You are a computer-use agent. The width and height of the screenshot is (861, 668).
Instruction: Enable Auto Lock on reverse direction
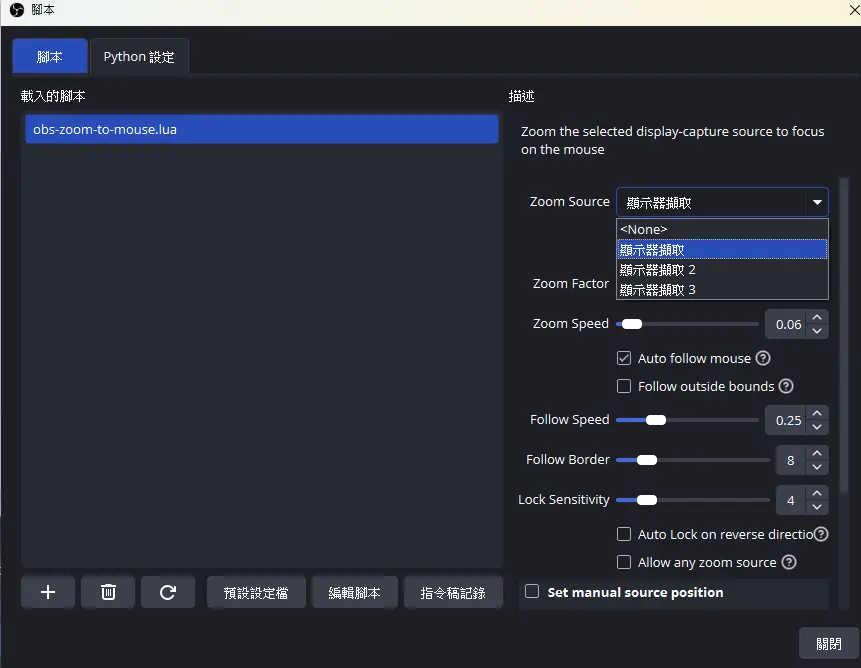pyautogui.click(x=624, y=534)
